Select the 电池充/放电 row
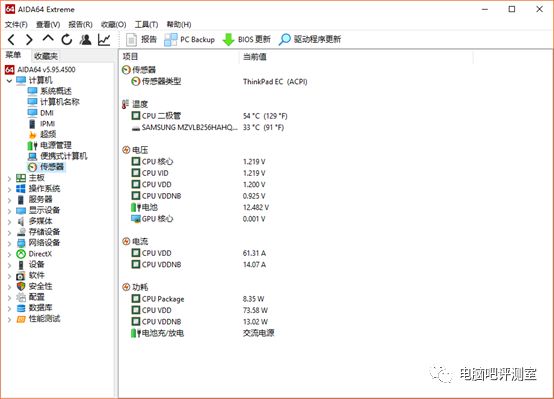The image size is (554, 399). [x=202, y=333]
